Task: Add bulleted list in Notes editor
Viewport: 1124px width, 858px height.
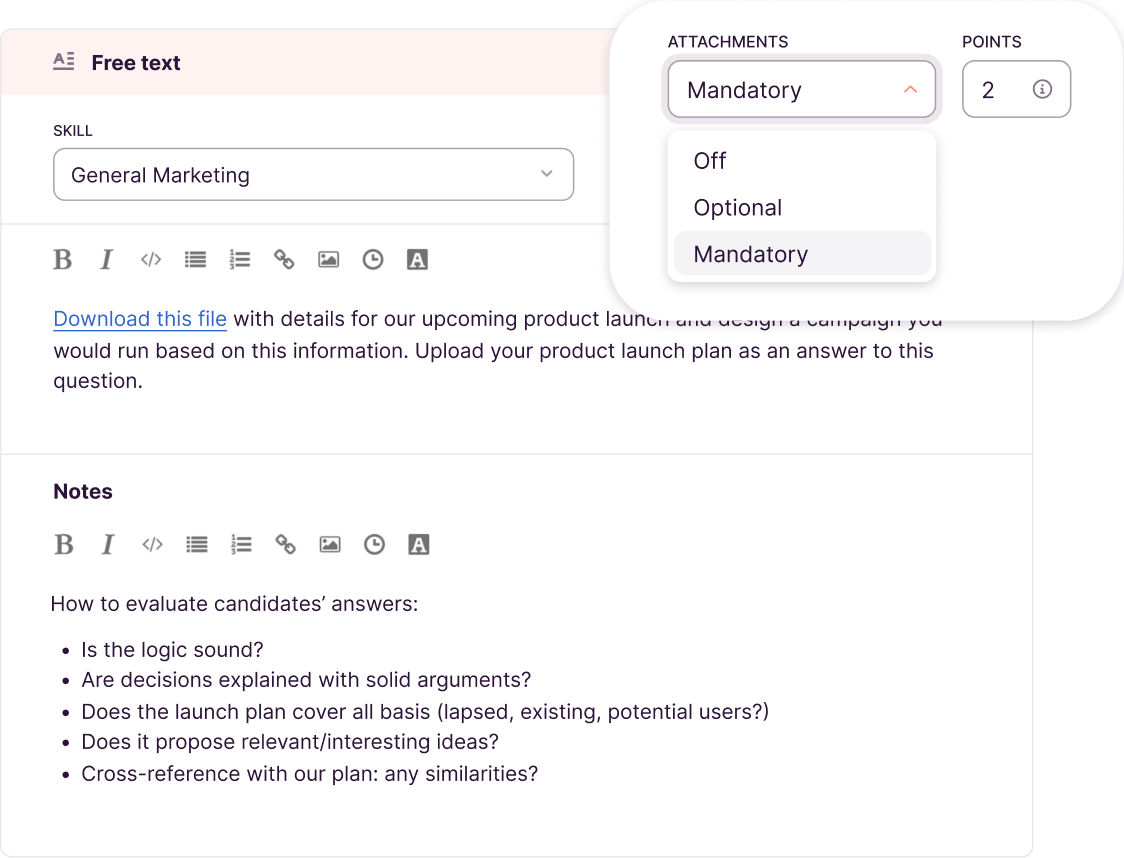Action: point(196,545)
